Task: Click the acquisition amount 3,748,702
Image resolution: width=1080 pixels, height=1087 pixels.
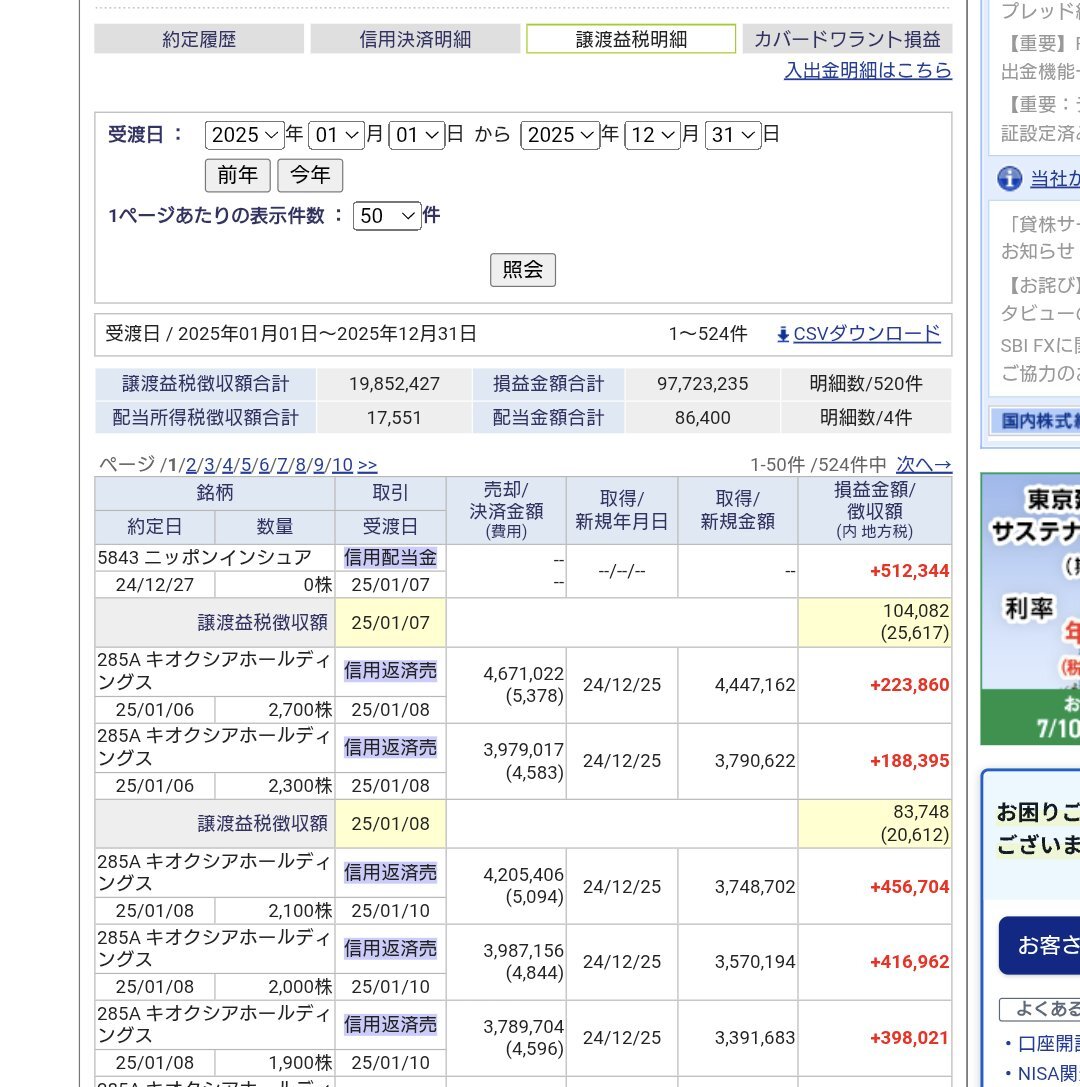Action: [x=755, y=887]
